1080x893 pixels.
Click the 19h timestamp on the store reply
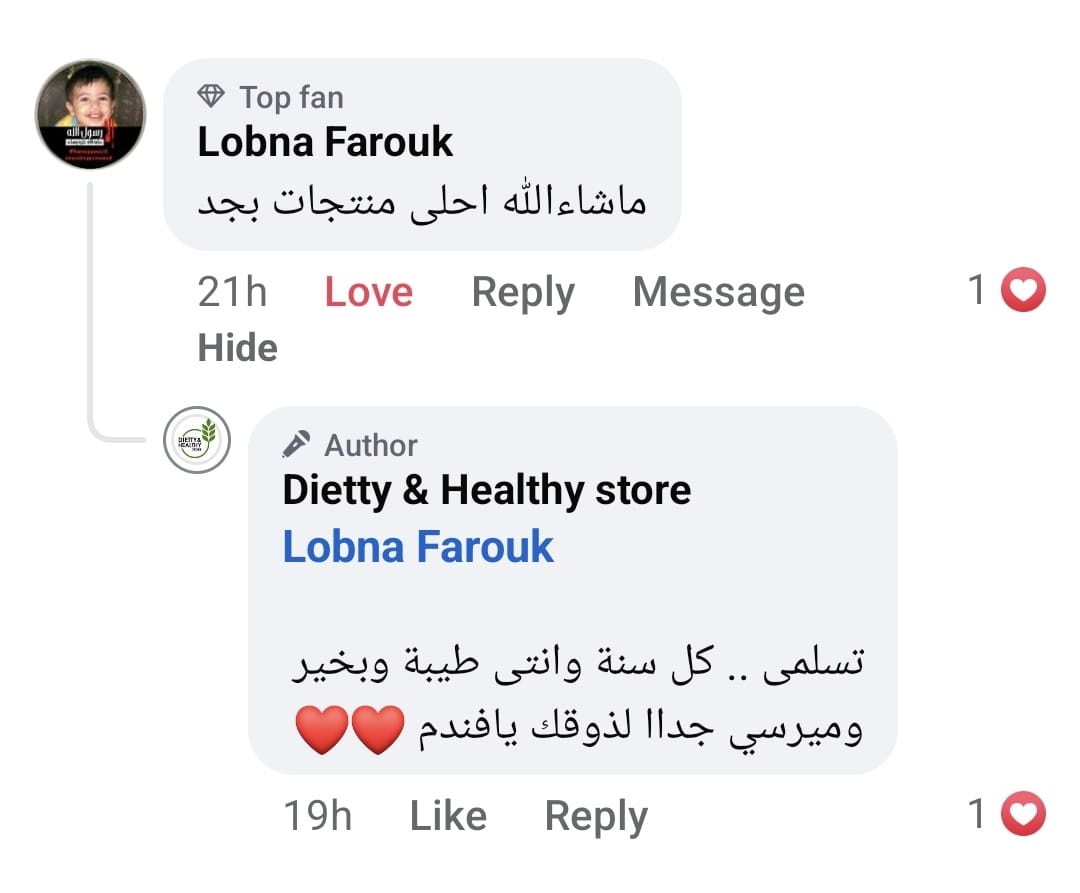coord(317,816)
